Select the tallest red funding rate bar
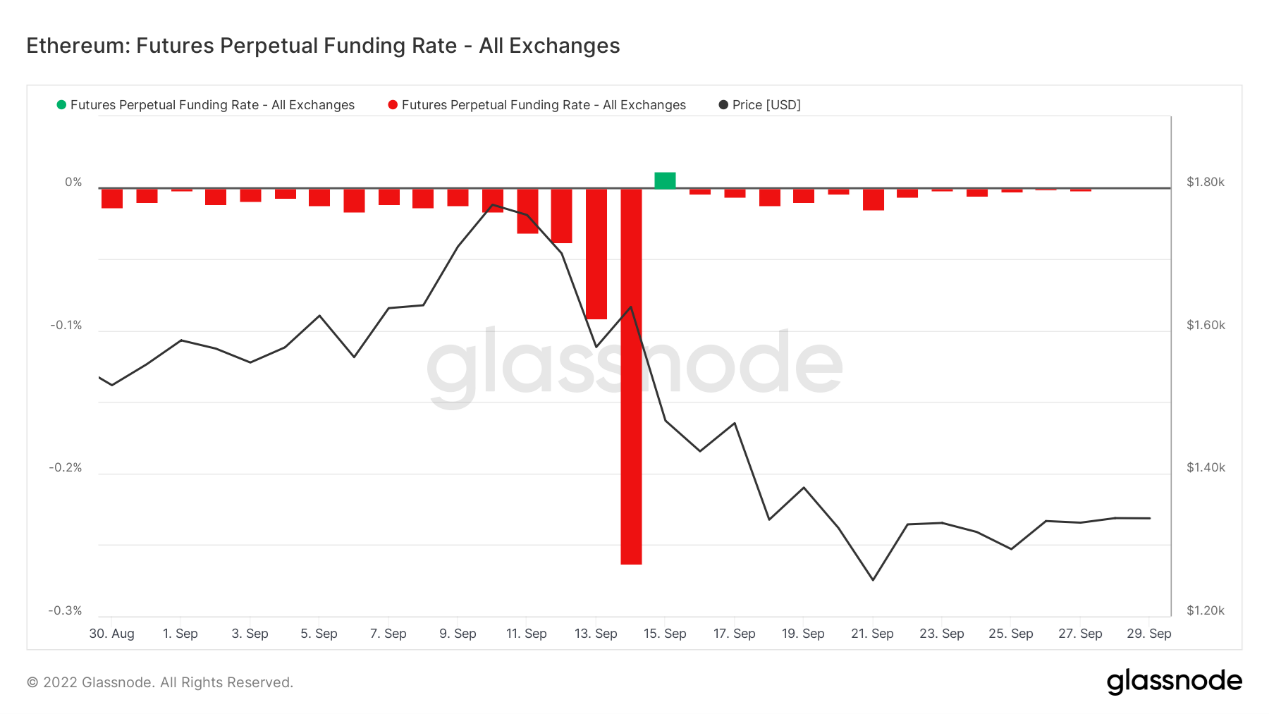1269x714 pixels. (631, 375)
